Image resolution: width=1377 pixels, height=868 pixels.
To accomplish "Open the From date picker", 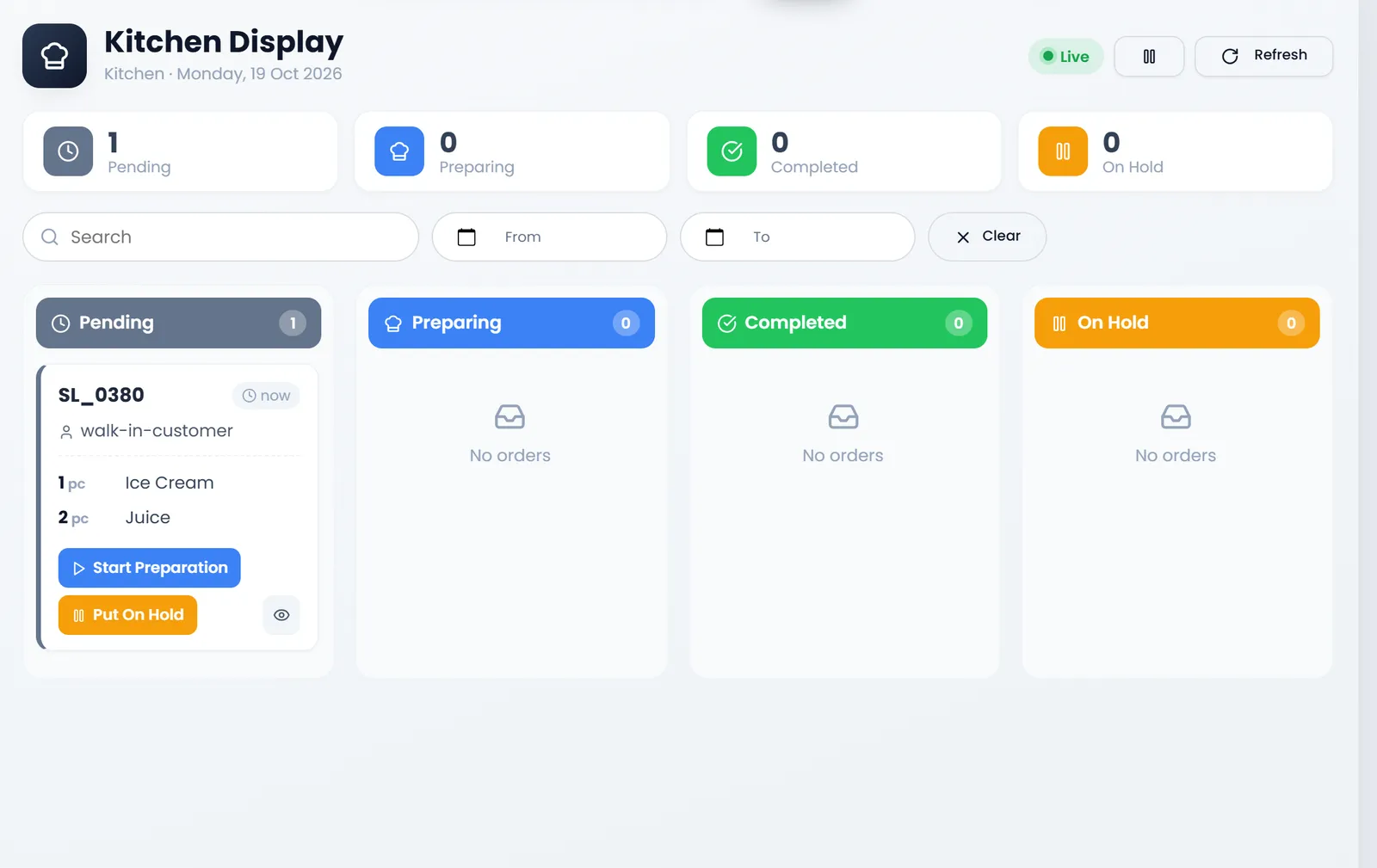I will click(x=549, y=237).
